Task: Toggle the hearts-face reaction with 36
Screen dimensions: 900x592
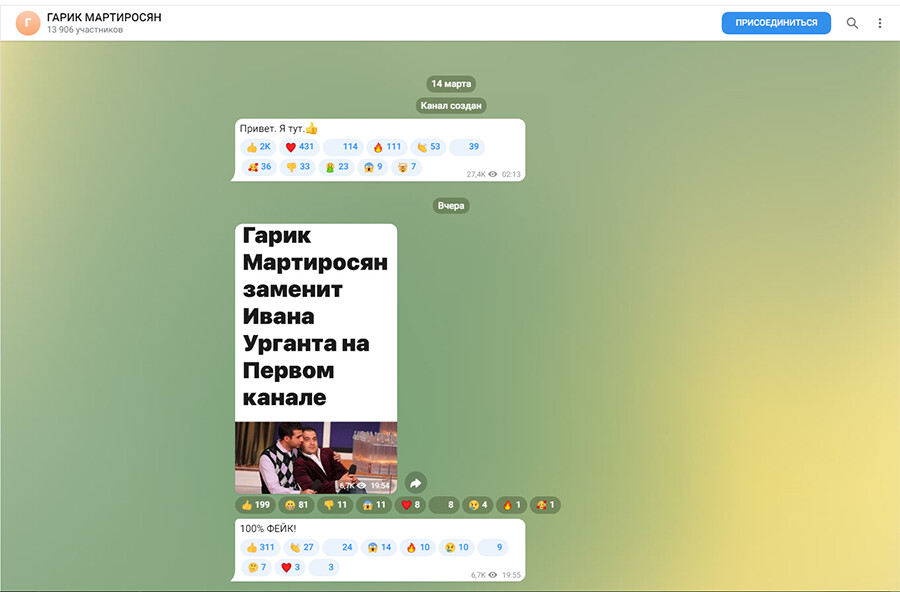Action: click(258, 167)
